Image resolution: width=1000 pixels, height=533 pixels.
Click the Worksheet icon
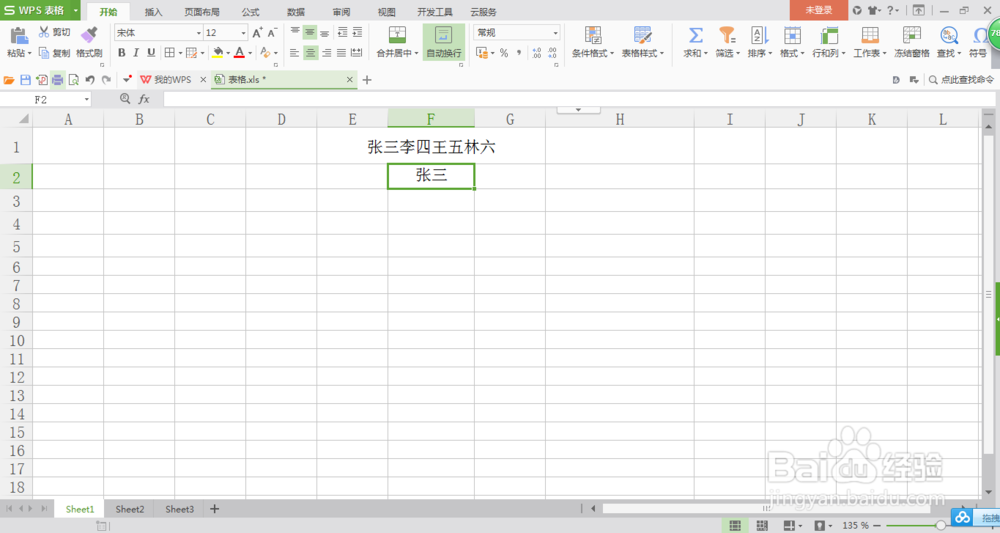[x=869, y=35]
